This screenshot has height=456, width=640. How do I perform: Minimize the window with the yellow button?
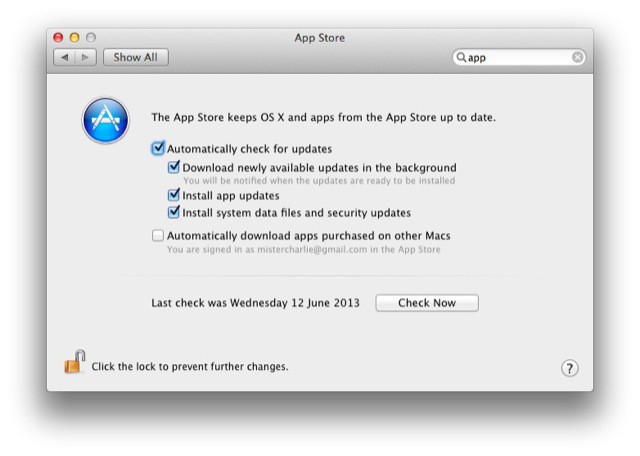[x=74, y=38]
